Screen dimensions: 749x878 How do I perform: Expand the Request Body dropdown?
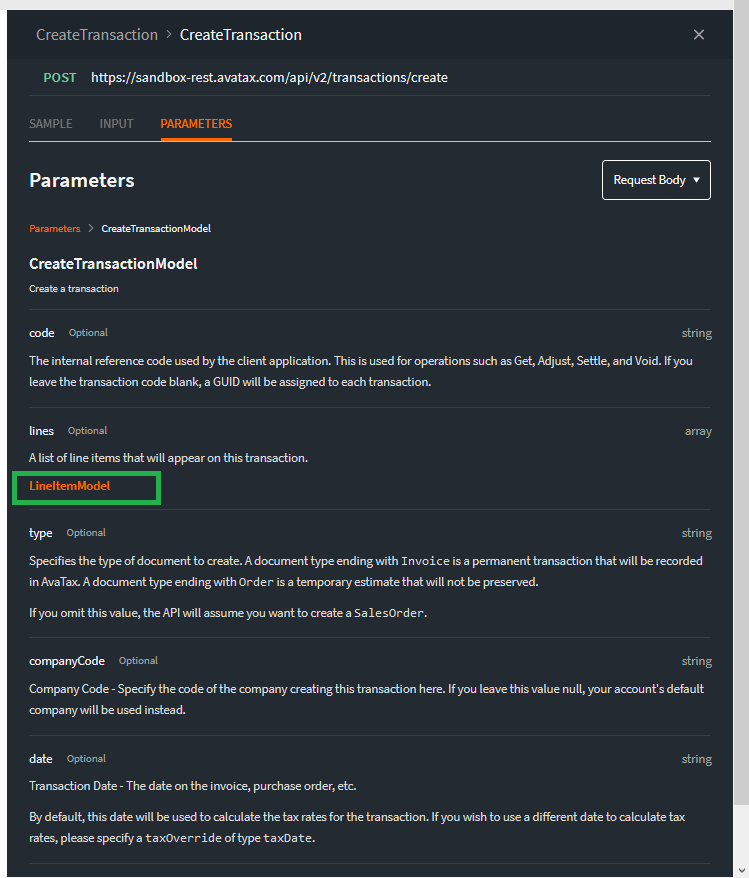click(x=656, y=180)
